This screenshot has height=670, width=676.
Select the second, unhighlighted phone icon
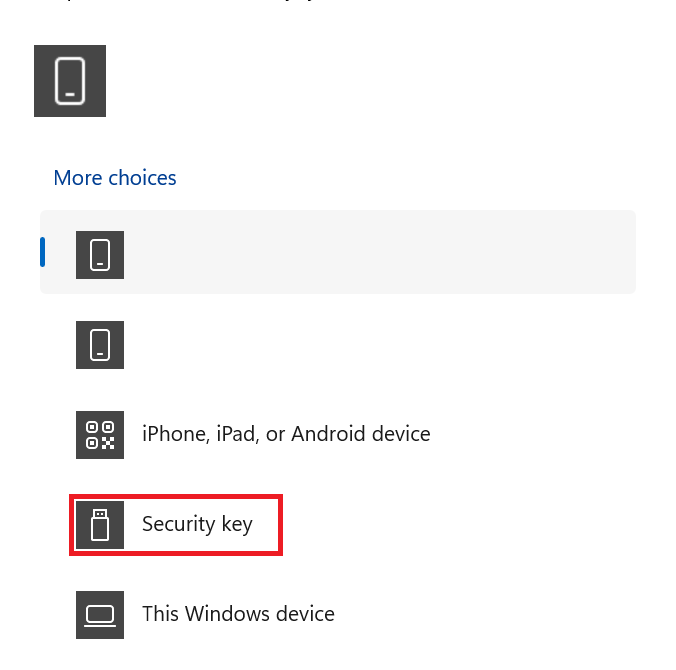click(100, 344)
